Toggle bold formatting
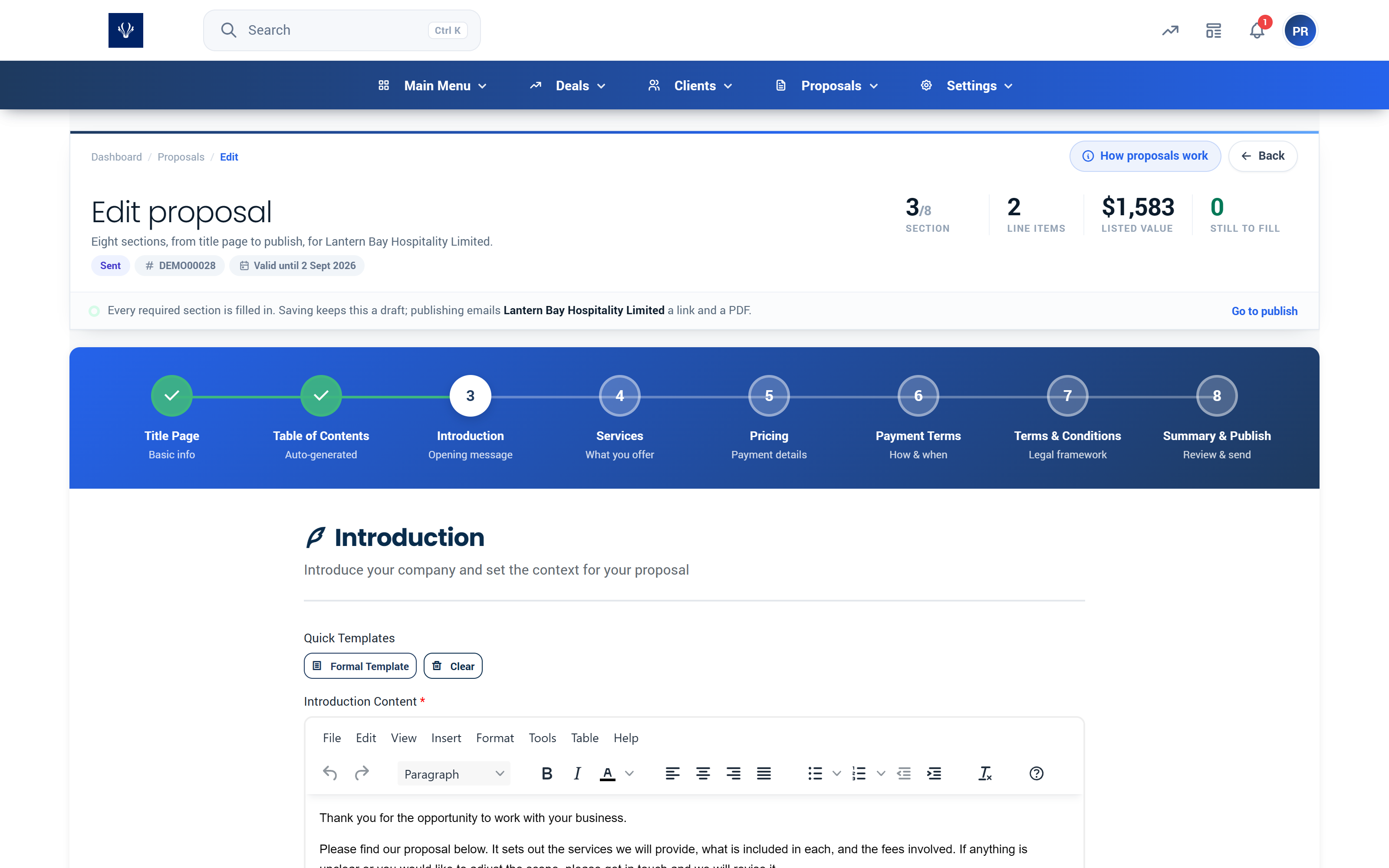 coord(546,773)
